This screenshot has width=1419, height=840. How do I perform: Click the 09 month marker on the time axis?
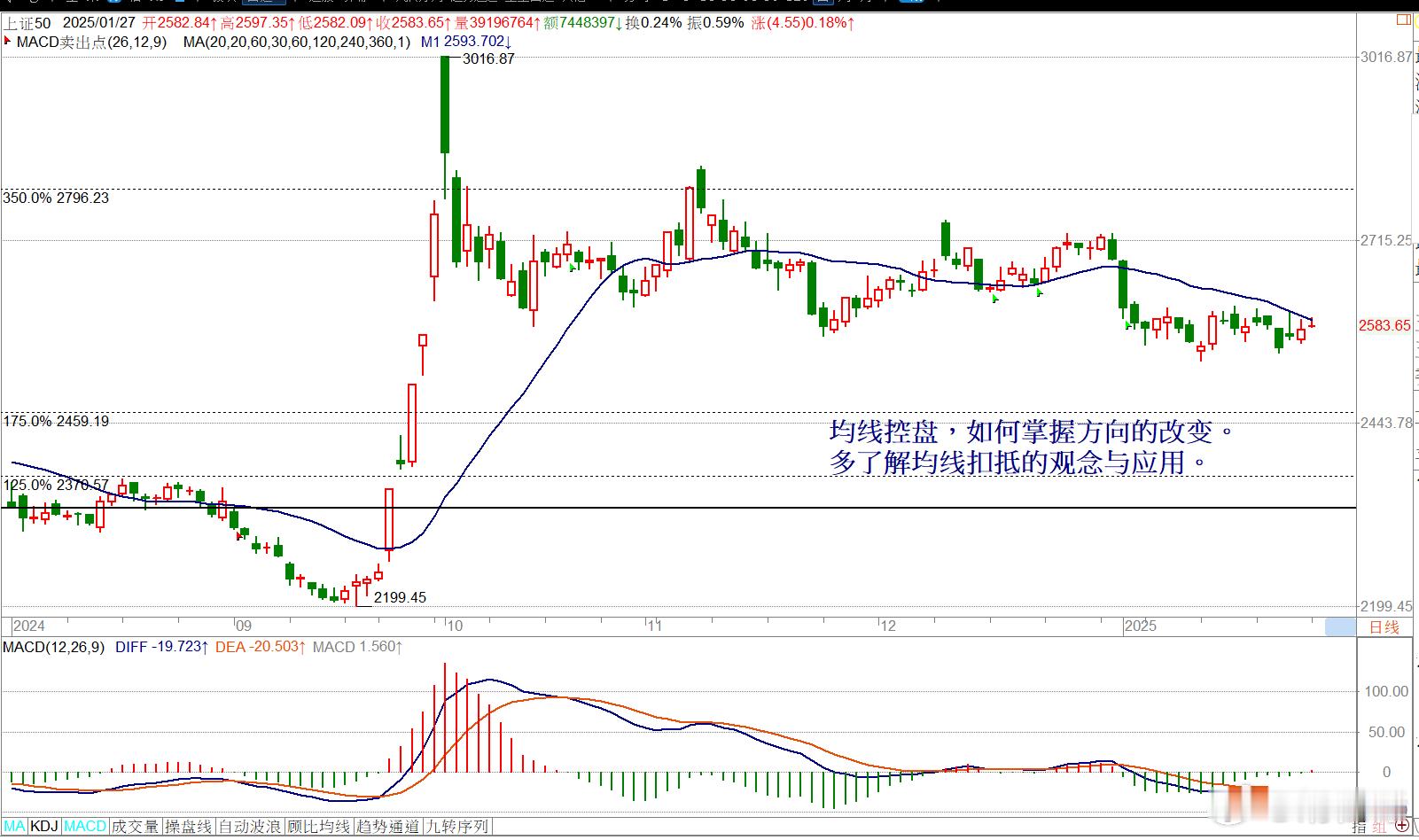click(x=244, y=626)
